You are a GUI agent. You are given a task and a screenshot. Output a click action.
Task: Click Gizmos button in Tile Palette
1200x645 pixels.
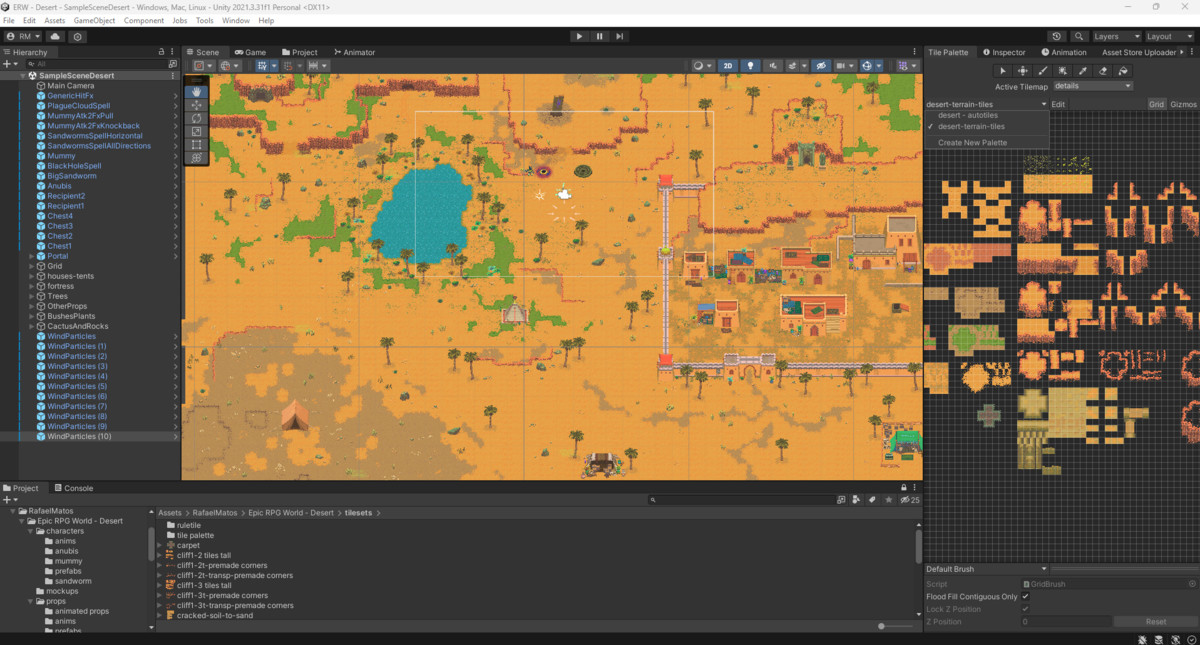pos(1183,104)
